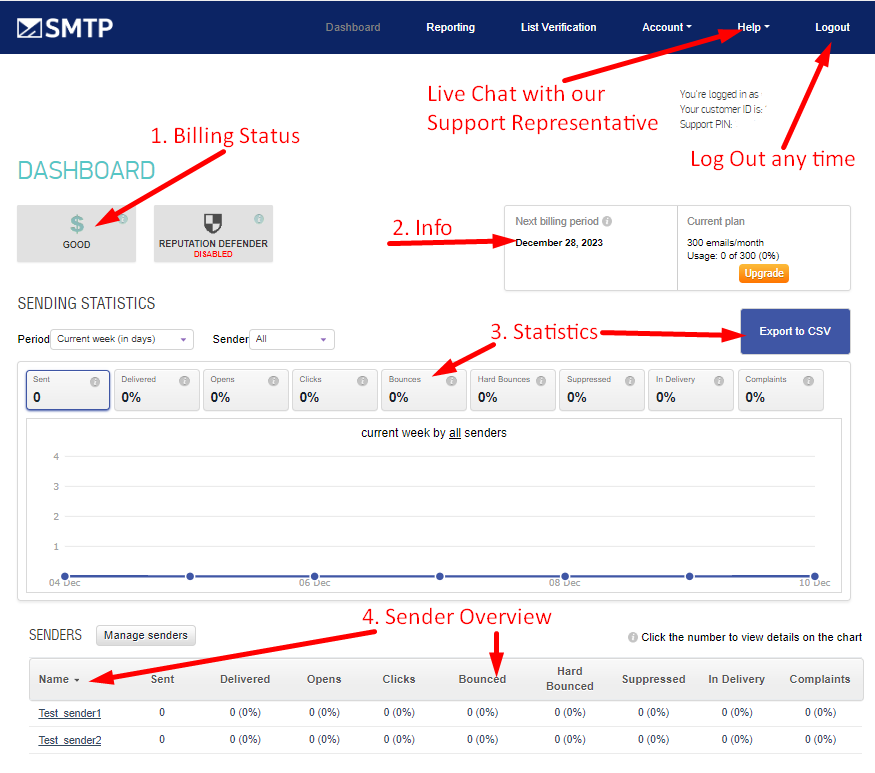Open the Sender dropdown
The width and height of the screenshot is (875, 773).
(292, 339)
